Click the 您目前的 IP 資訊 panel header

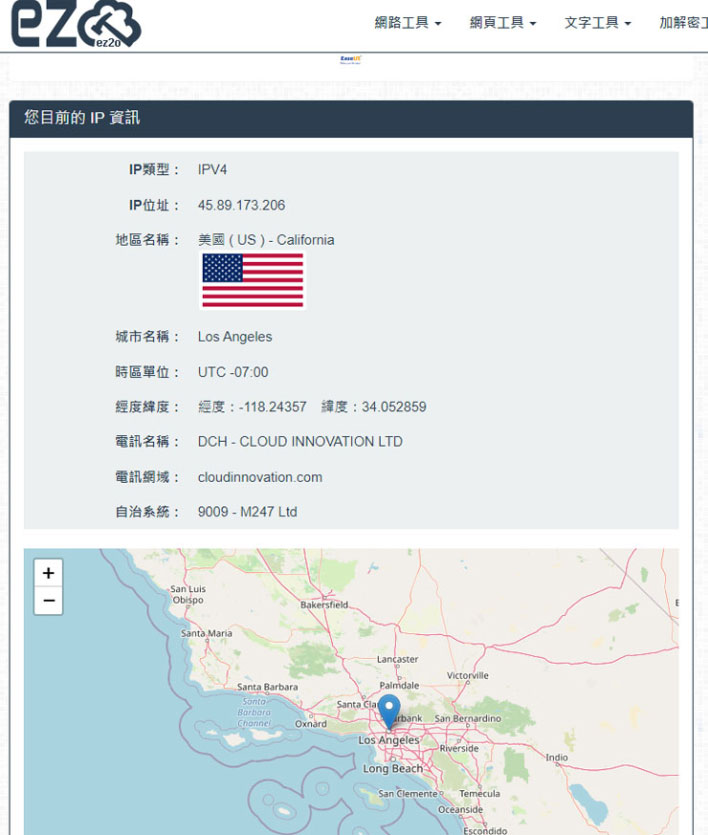point(351,118)
